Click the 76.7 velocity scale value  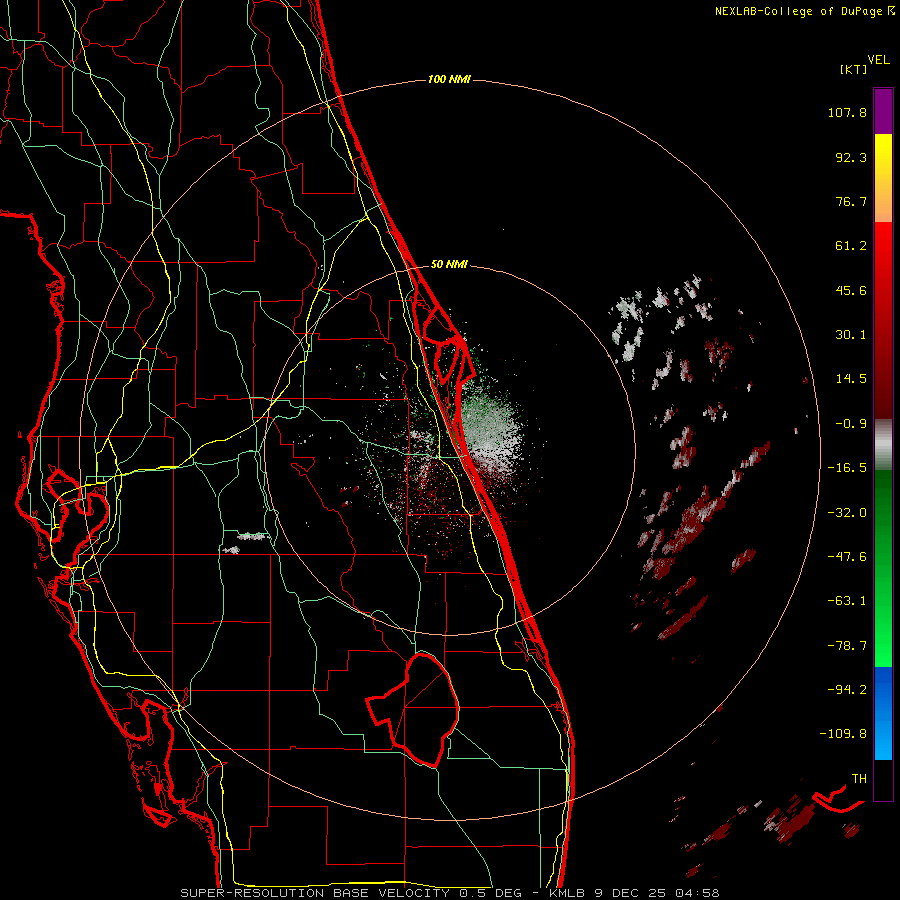tap(851, 201)
